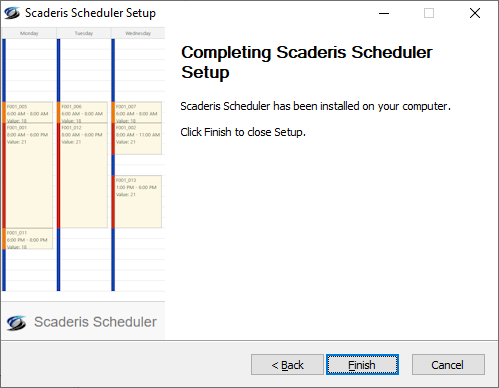Click the F001_006 Tuesday 6:00 AM entry

coord(84,113)
